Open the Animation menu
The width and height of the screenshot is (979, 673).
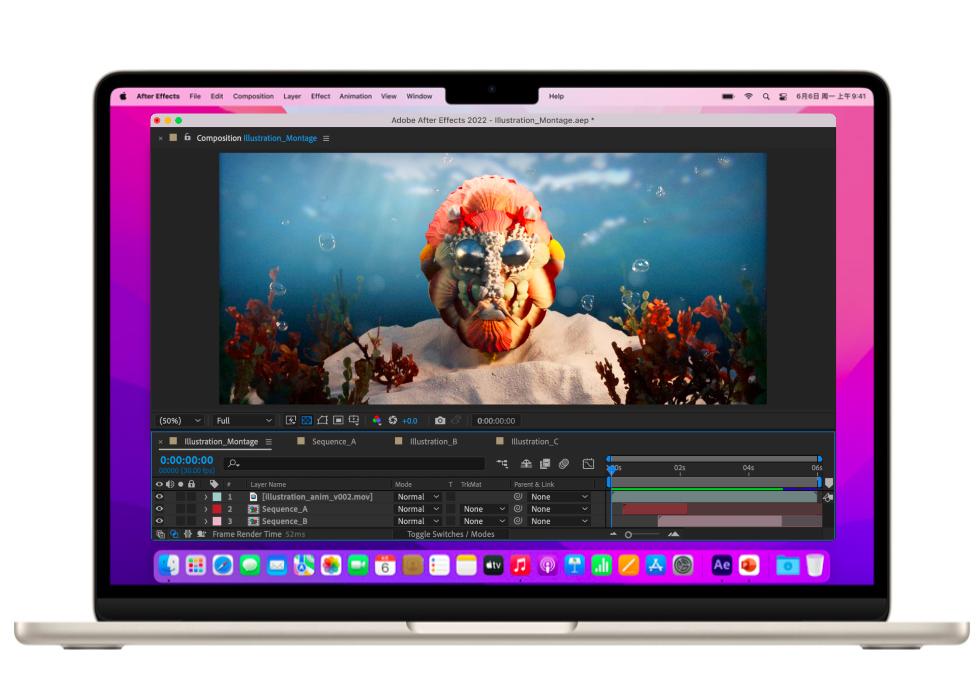pyautogui.click(x=355, y=96)
